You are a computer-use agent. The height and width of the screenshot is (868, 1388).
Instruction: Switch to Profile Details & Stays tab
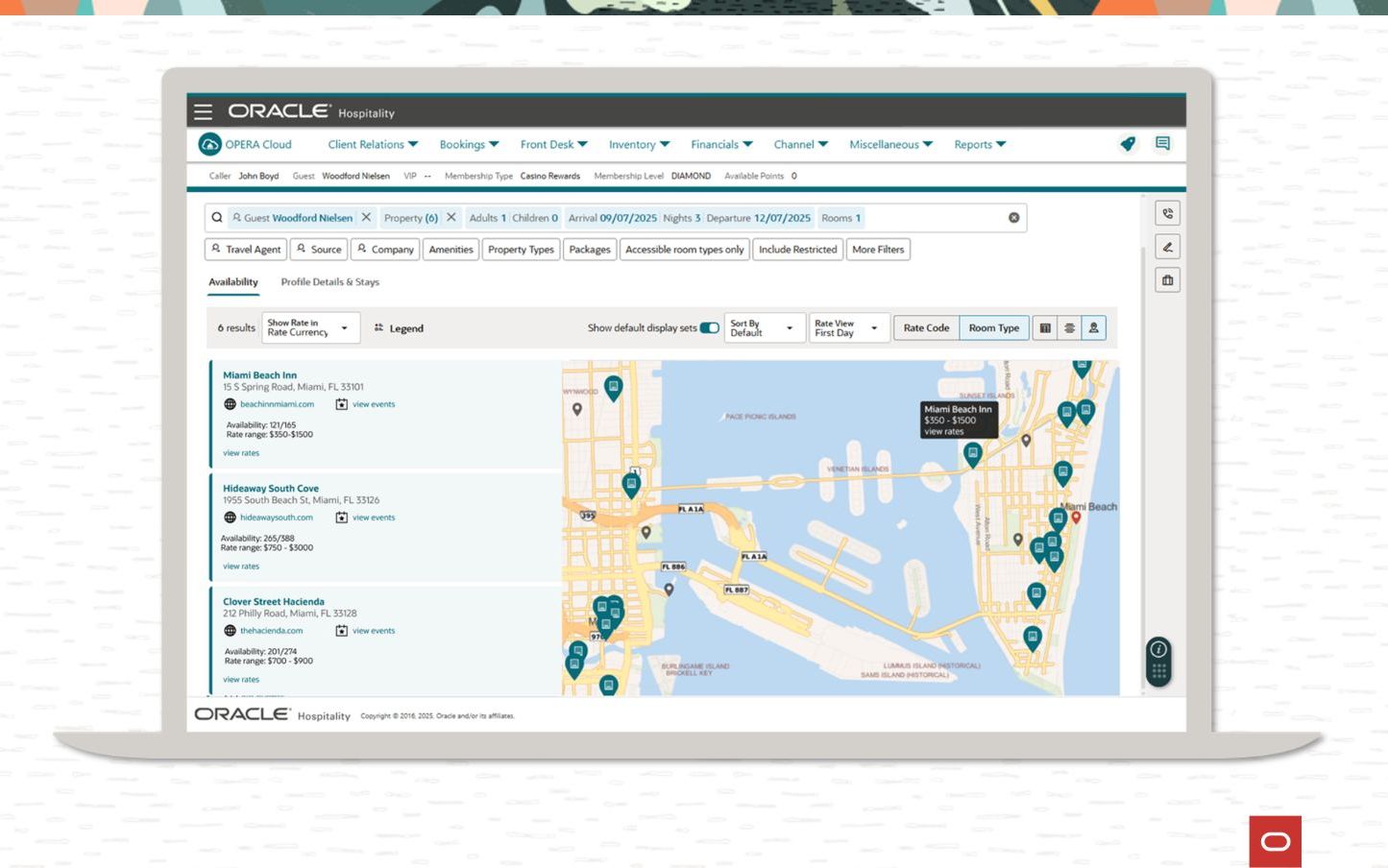pyautogui.click(x=329, y=282)
